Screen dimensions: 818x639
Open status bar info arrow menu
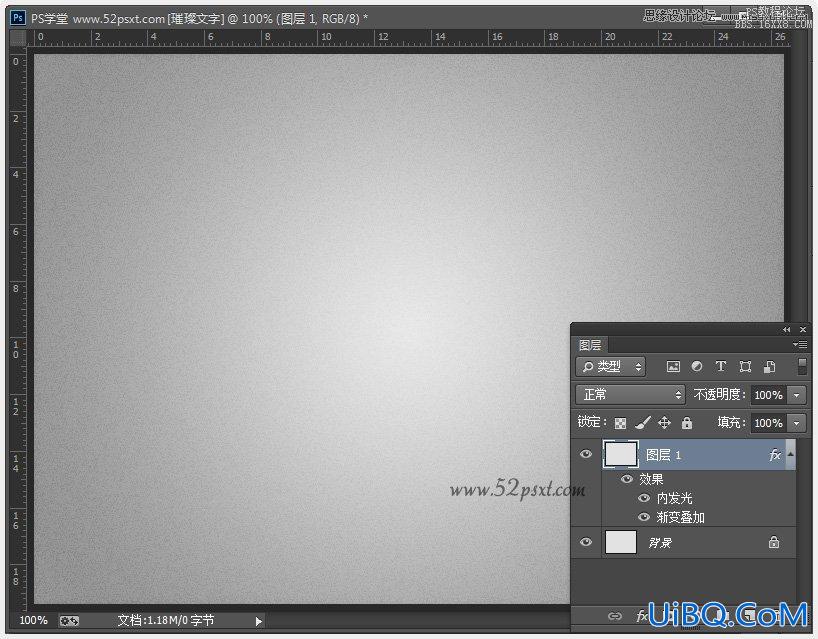tap(258, 621)
